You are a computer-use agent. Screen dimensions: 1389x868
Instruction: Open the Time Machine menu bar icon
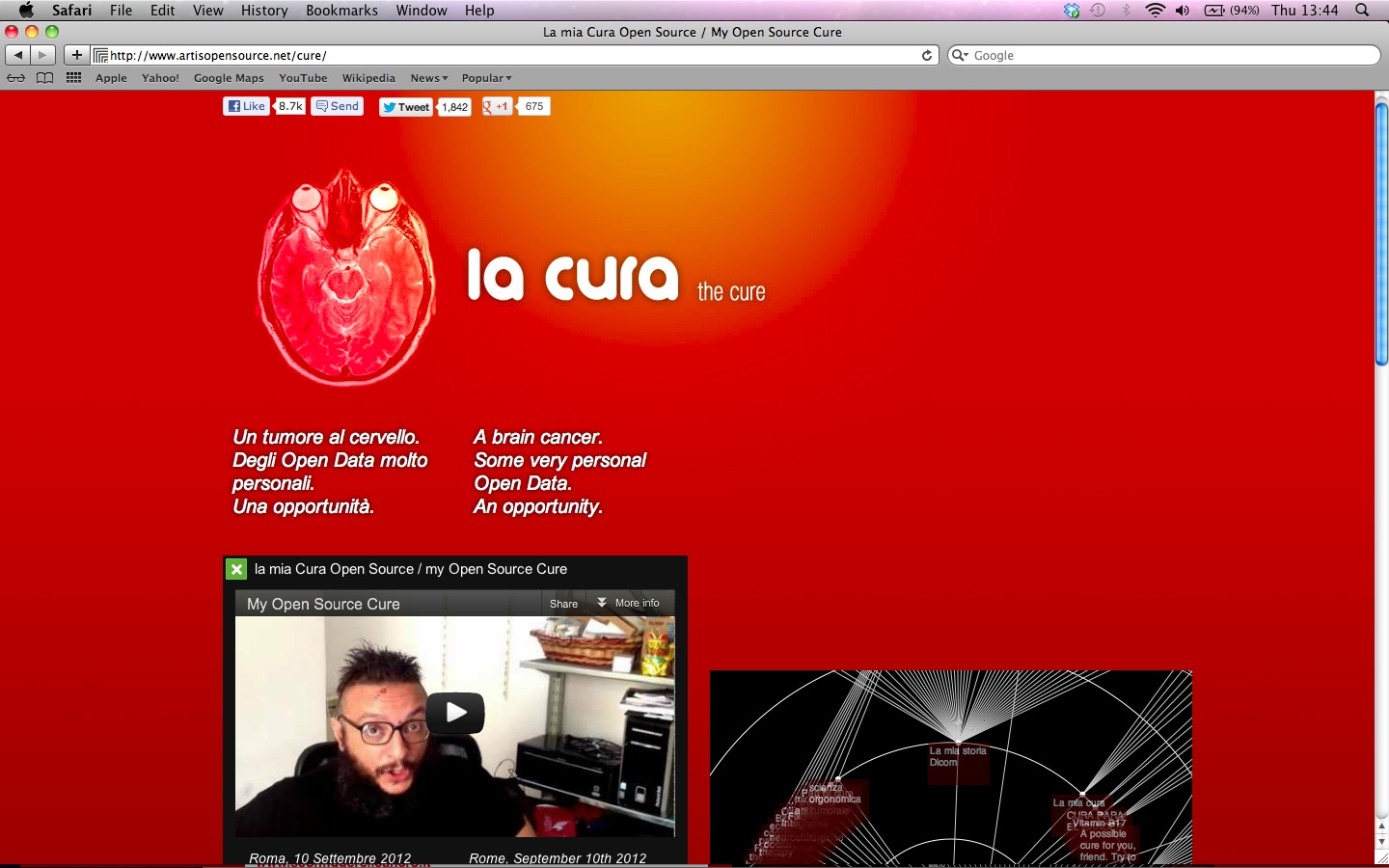coord(1098,11)
